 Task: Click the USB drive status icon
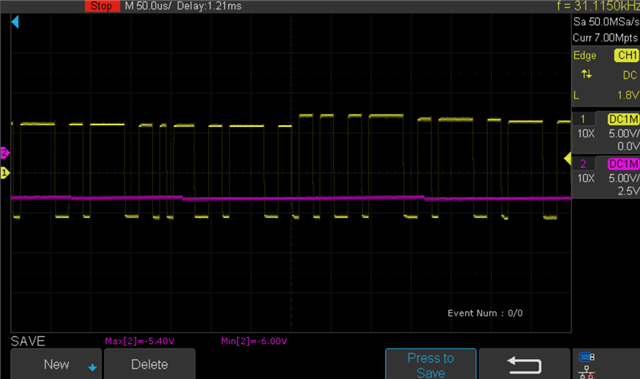coord(587,357)
